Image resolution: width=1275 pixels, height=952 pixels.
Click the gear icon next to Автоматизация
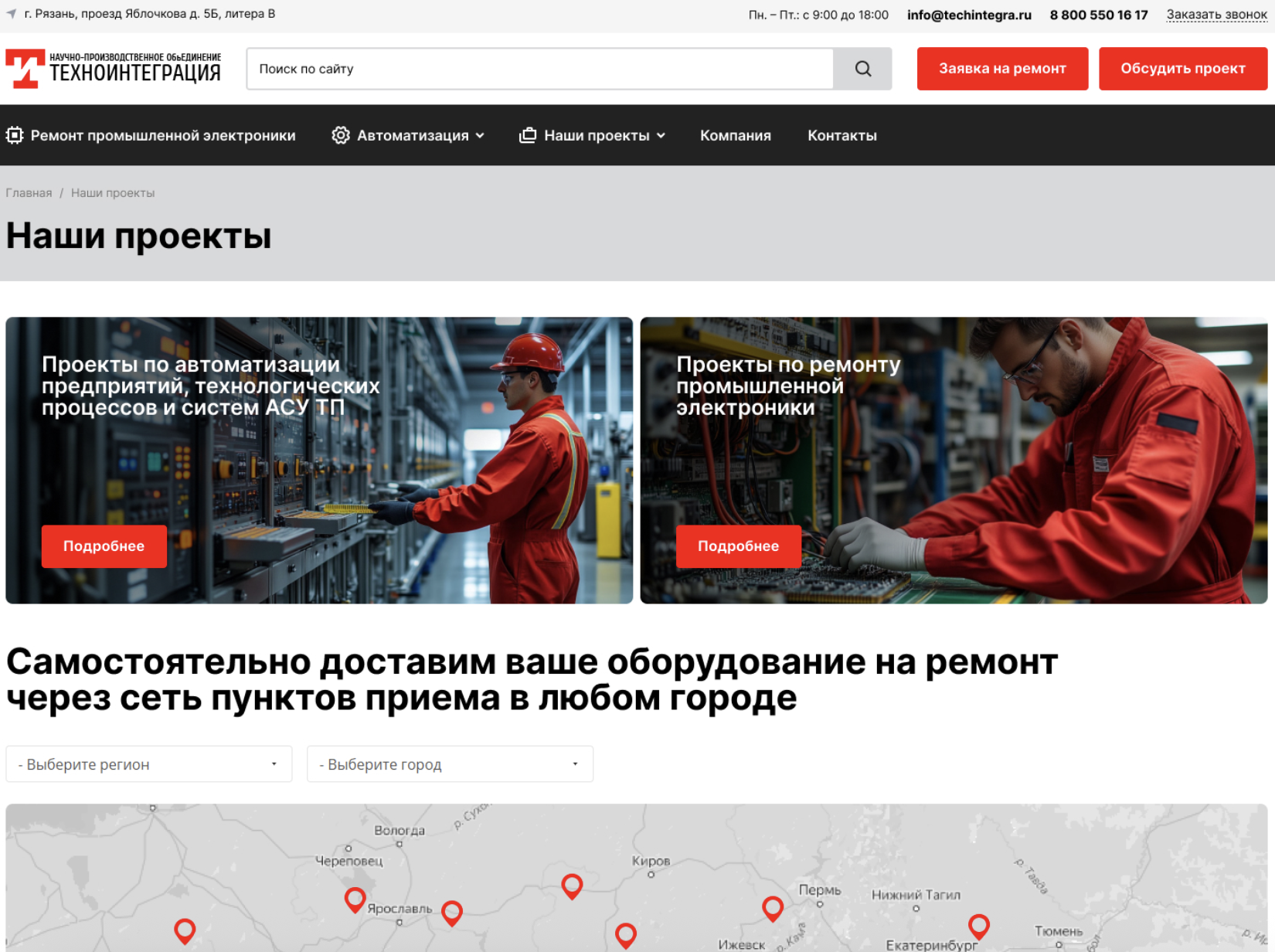(341, 135)
